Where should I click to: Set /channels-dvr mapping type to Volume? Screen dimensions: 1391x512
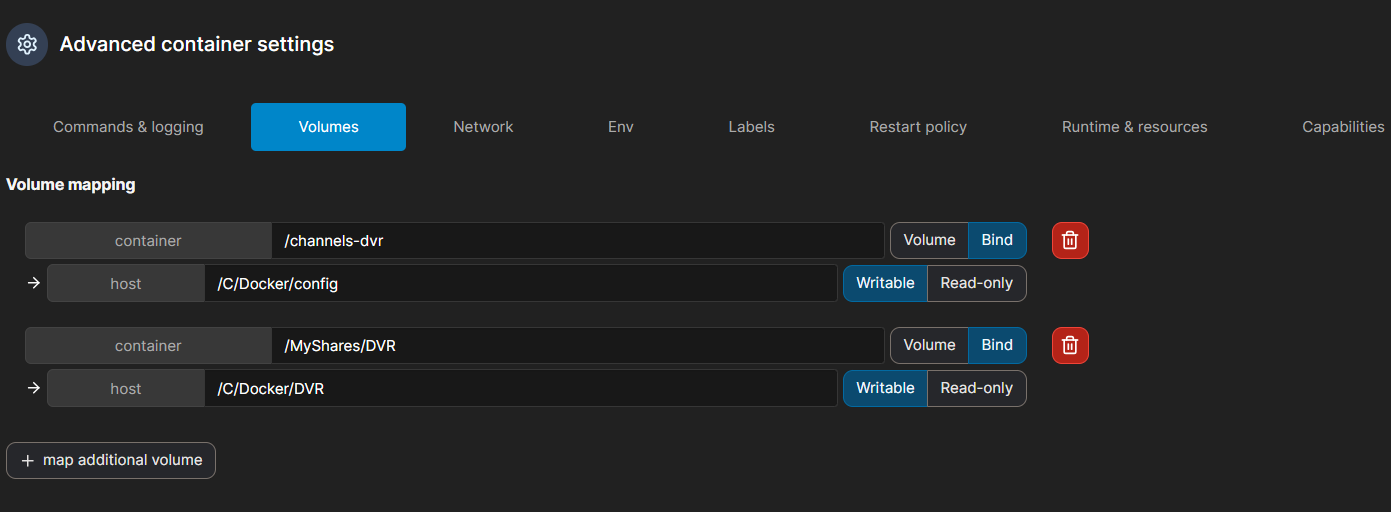pyautogui.click(x=929, y=240)
